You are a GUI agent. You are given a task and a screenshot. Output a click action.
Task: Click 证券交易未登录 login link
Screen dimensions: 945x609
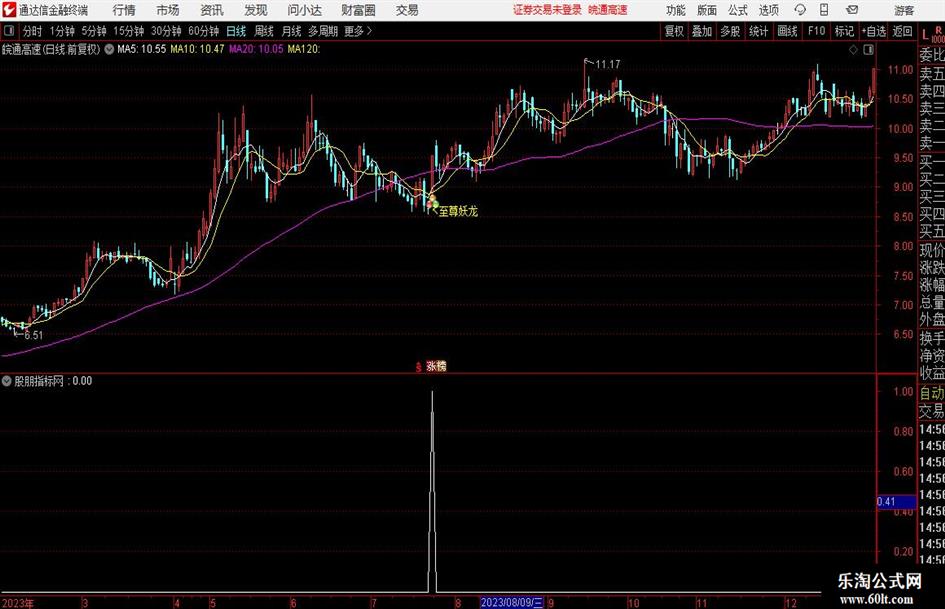[547, 10]
